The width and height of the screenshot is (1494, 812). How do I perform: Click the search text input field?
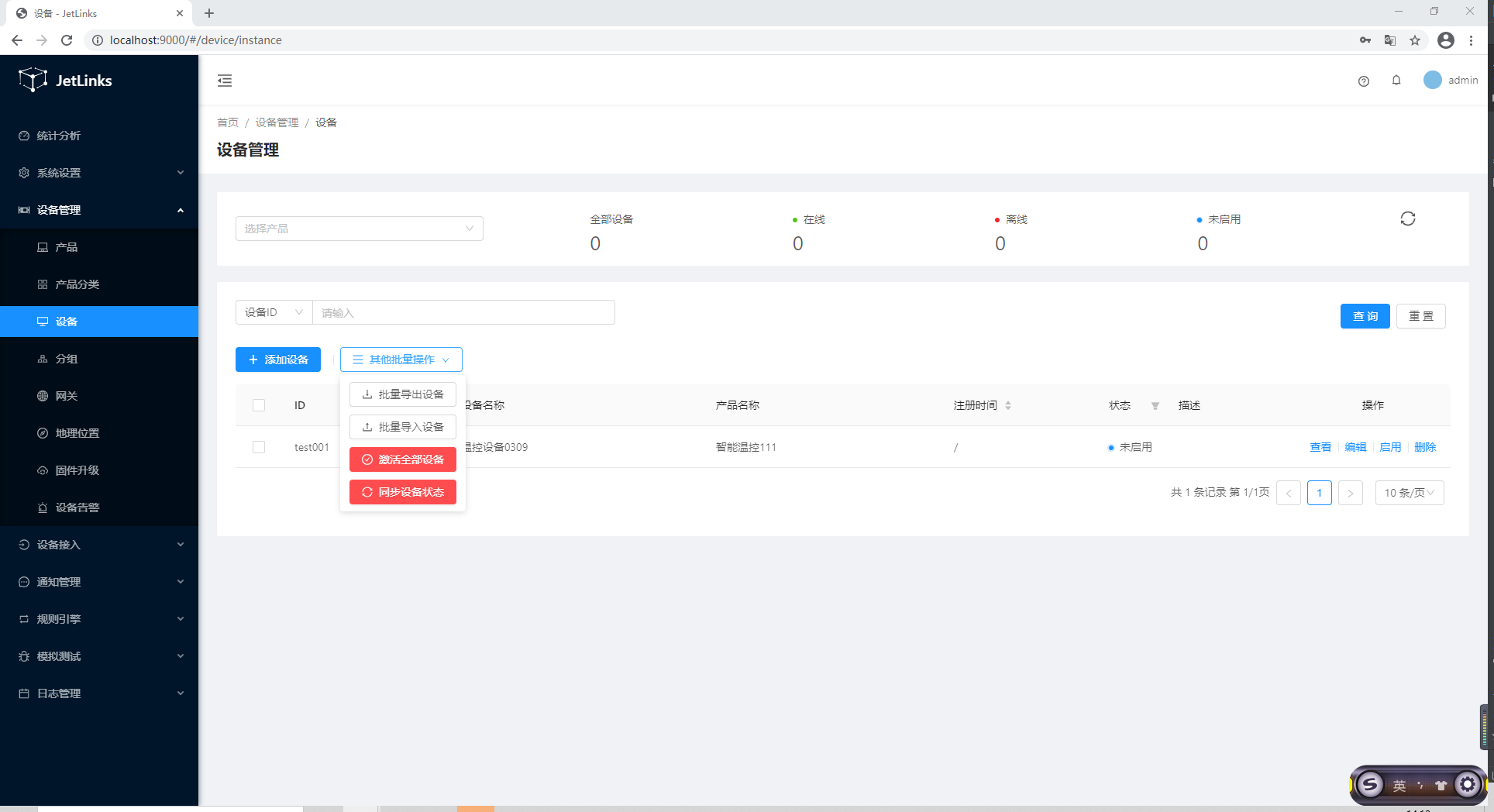pos(463,312)
